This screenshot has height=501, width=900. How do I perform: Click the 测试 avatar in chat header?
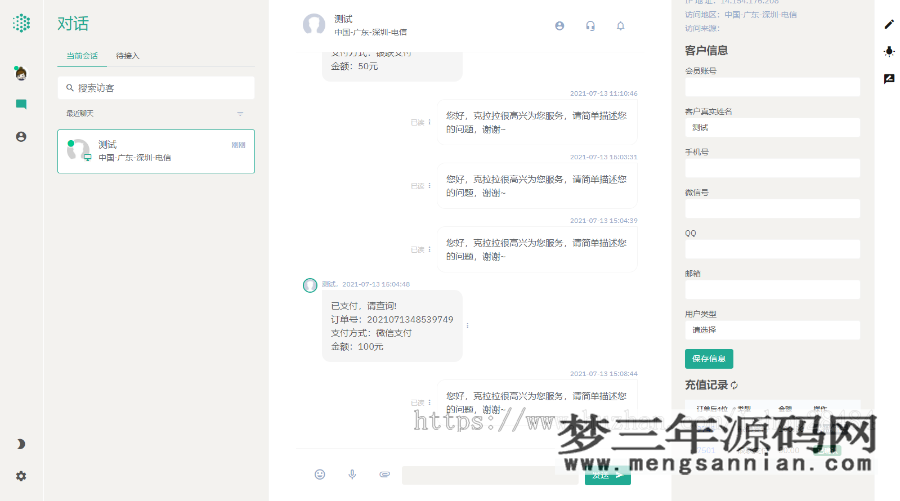pos(314,25)
